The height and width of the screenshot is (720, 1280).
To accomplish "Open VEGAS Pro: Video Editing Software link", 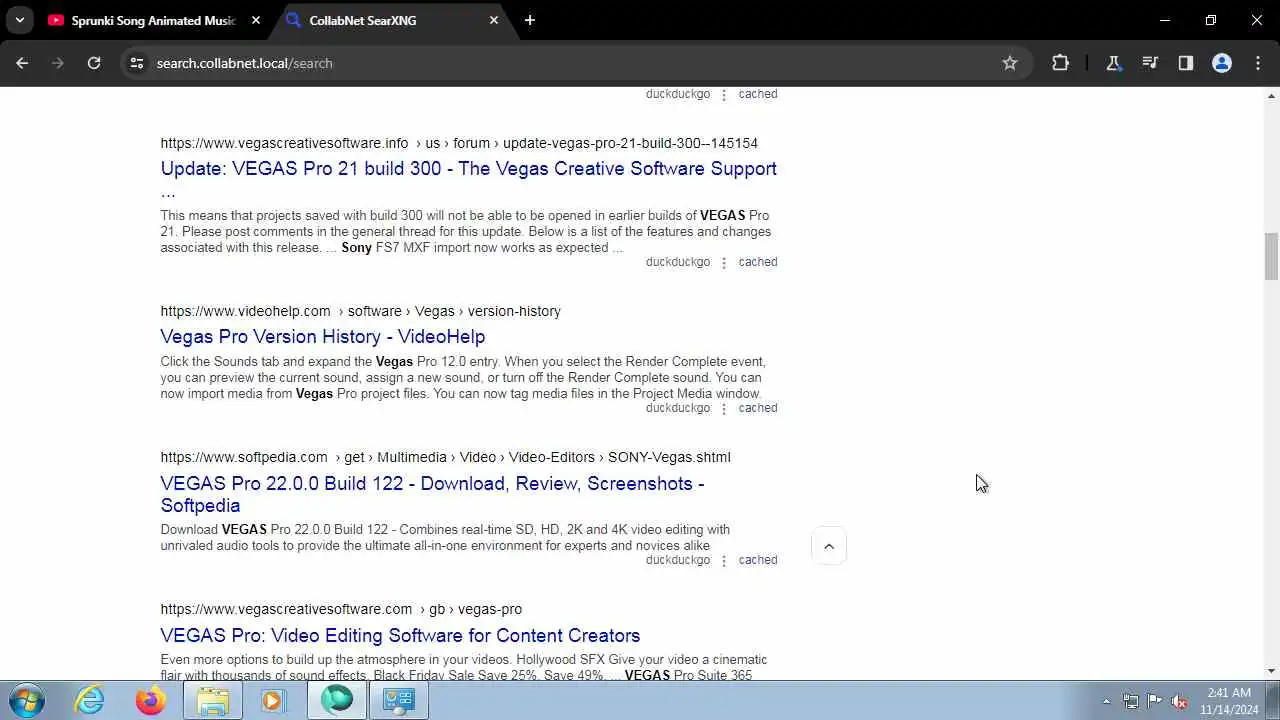I will (x=400, y=635).
